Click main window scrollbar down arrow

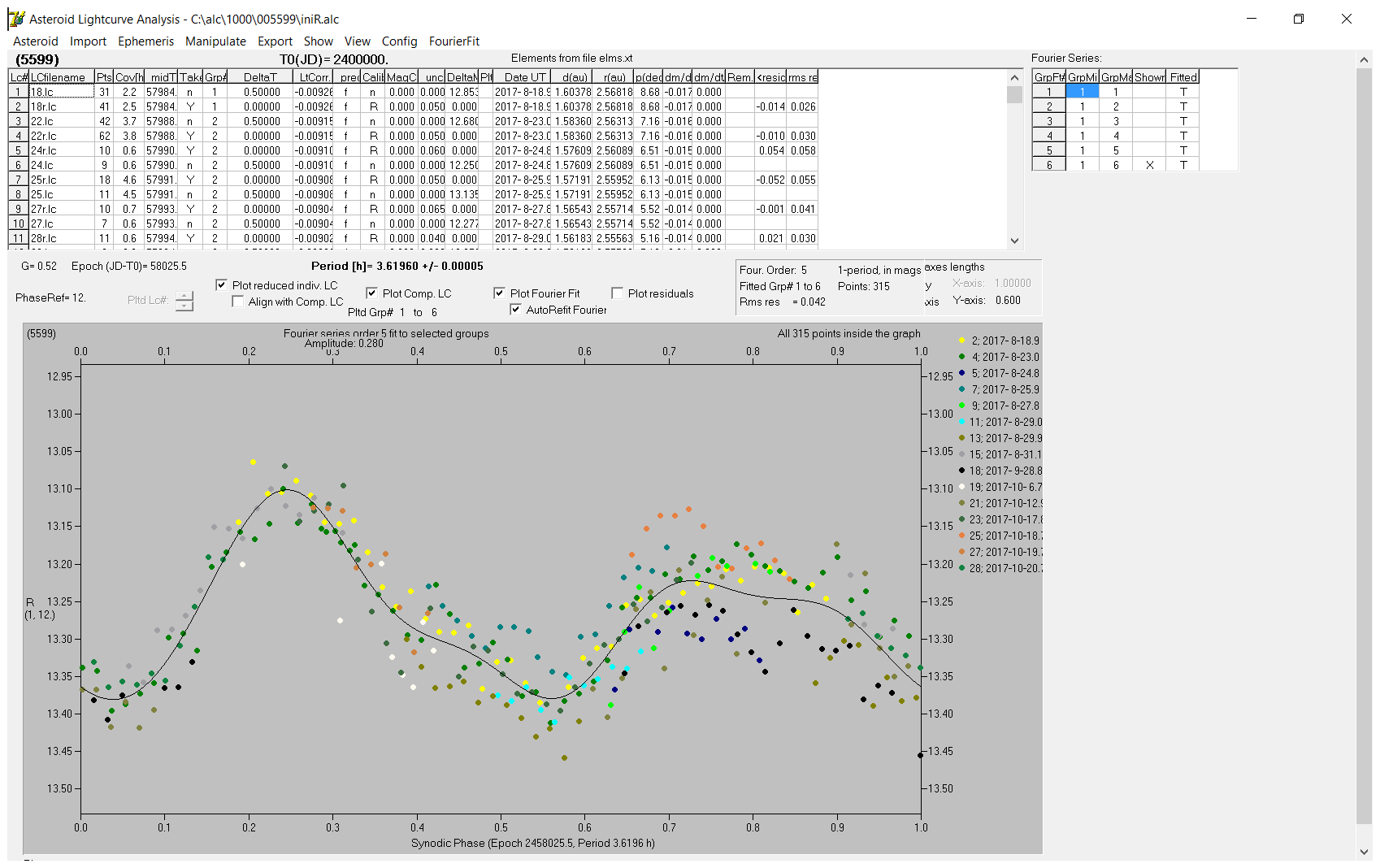1364,852
